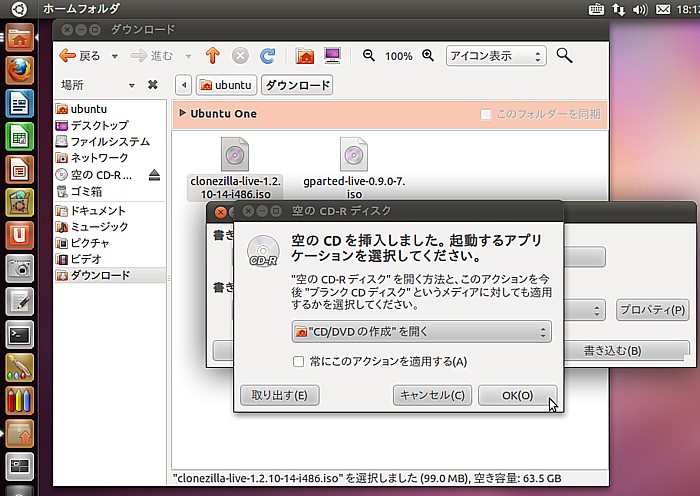Open the Home folder toolbar icon
The height and width of the screenshot is (496, 700).
[305, 56]
